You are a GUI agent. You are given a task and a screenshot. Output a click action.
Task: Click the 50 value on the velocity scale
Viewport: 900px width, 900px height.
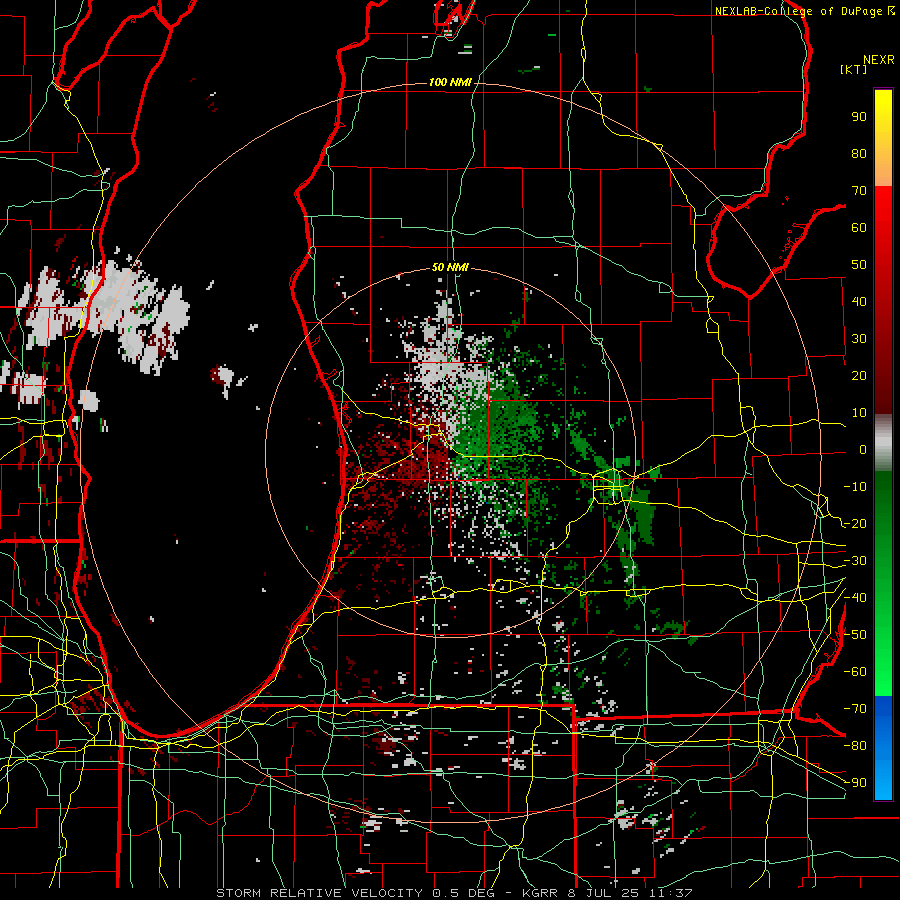(859, 265)
